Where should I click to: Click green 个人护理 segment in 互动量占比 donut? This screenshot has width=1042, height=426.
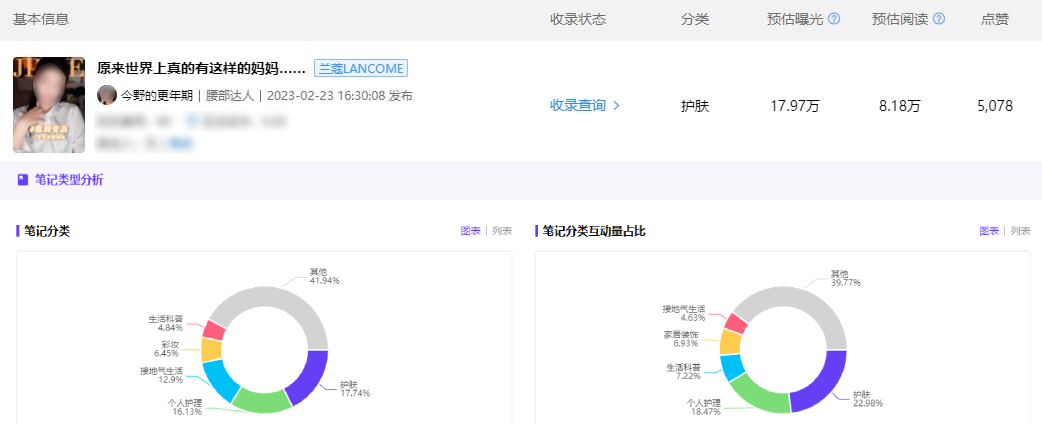758,395
